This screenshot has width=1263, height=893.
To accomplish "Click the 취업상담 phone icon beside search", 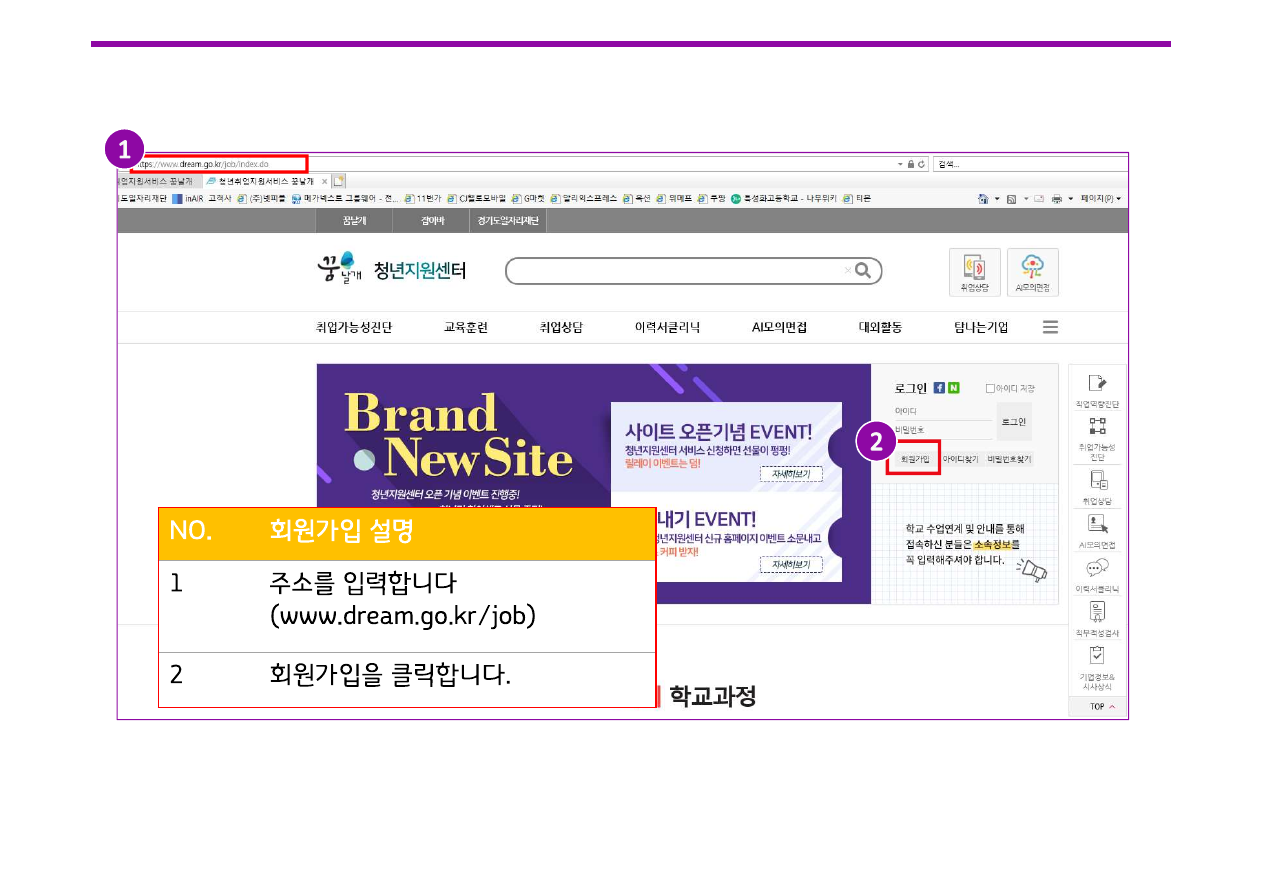I will pyautogui.click(x=973, y=271).
